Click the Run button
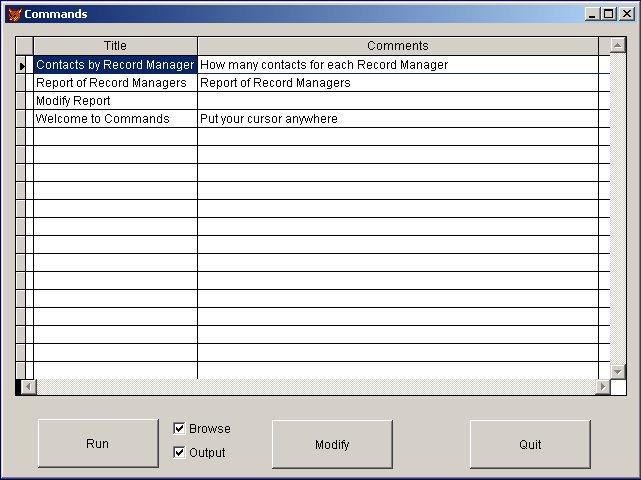Viewport: 641px width, 480px height. [98, 444]
